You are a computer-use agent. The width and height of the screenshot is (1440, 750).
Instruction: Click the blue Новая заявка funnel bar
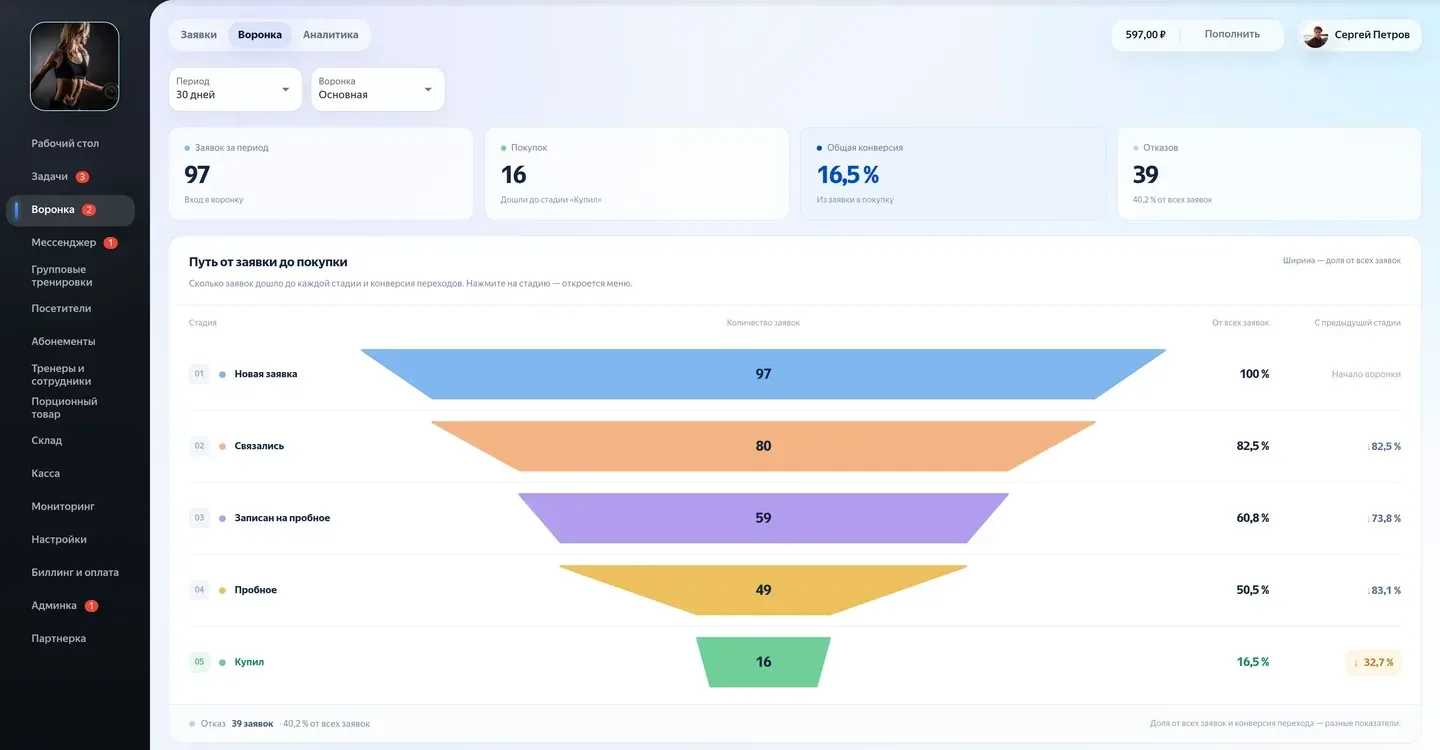[x=763, y=374]
